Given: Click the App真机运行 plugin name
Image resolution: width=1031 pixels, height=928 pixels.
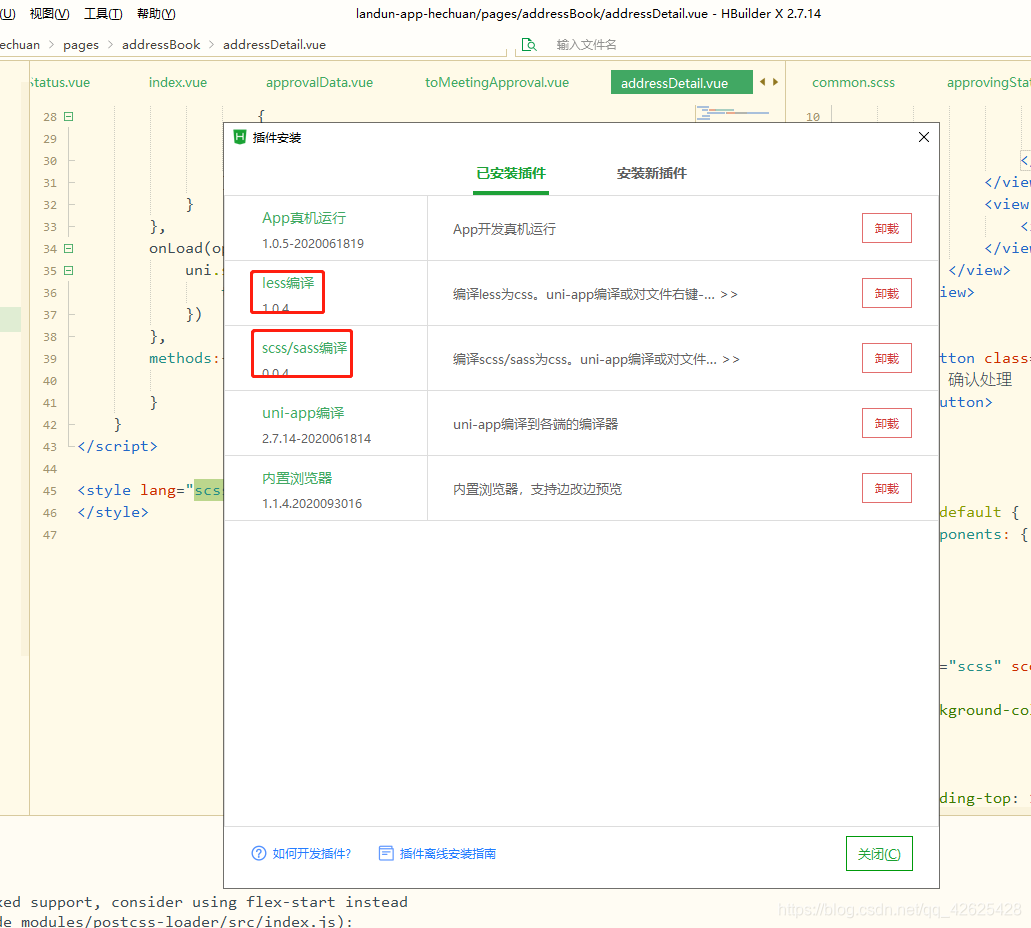Looking at the screenshot, I should 304,218.
